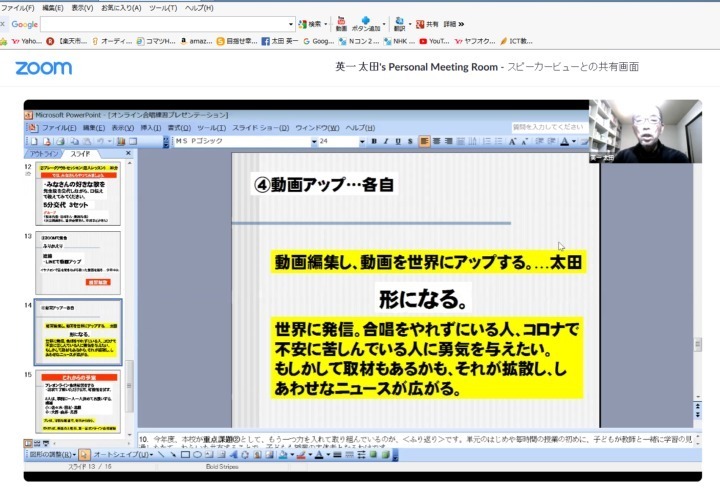Click the Normal view button
The height and width of the screenshot is (490, 720).
click(x=28, y=443)
